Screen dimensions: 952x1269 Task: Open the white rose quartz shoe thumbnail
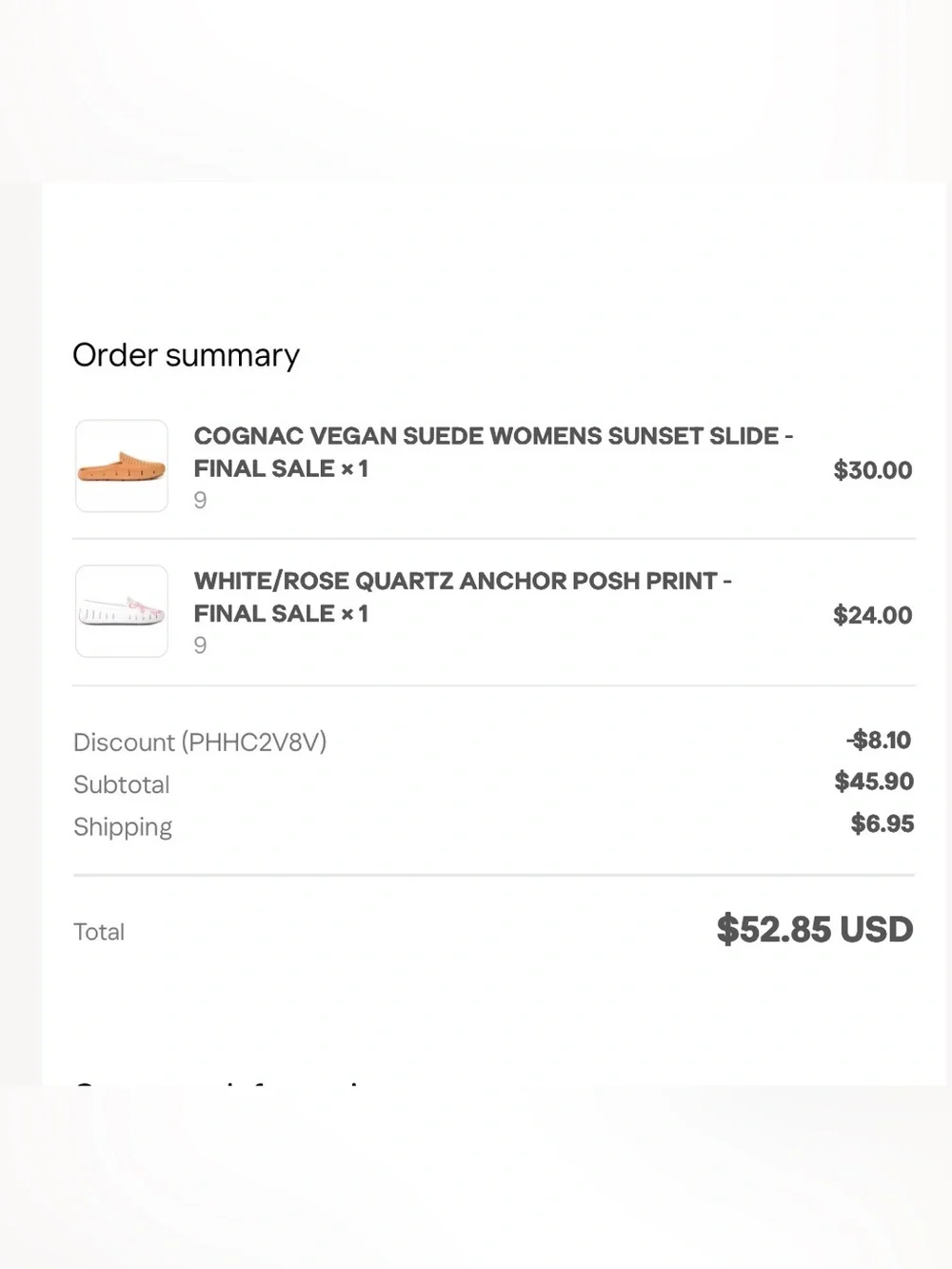tap(122, 611)
